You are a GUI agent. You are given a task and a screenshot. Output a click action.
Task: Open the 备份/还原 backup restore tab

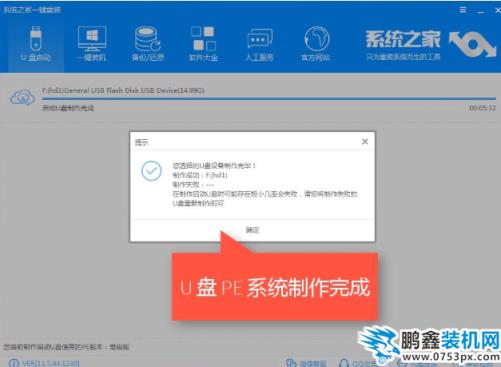[x=148, y=44]
